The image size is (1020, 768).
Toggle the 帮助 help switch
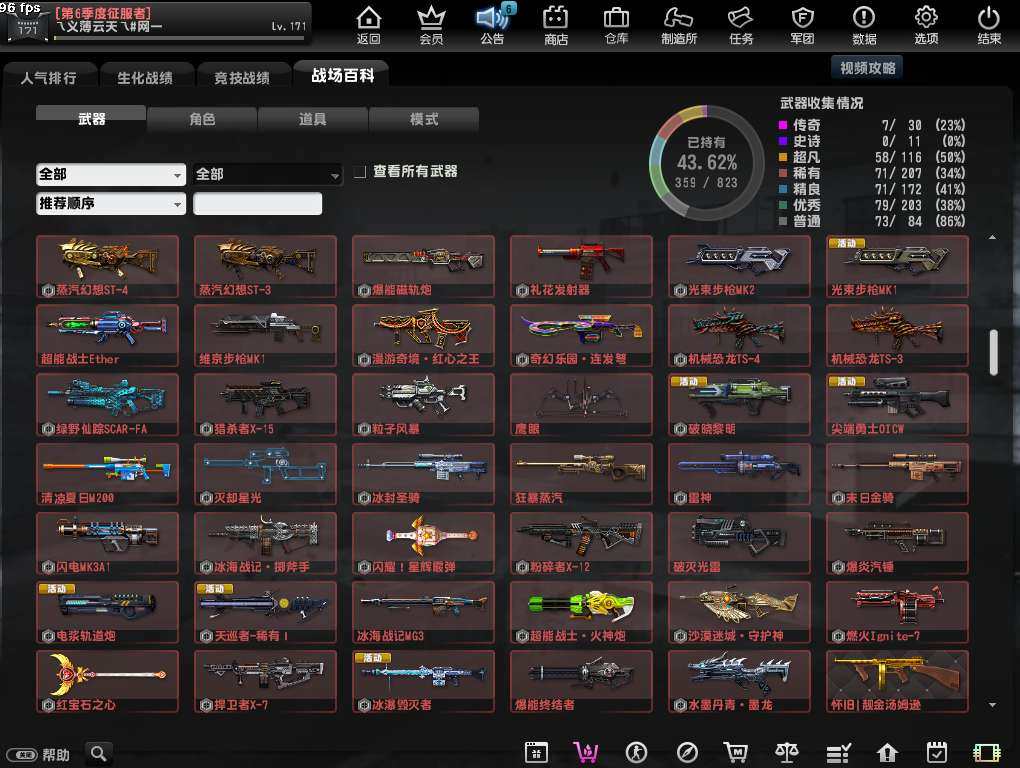tap(21, 754)
